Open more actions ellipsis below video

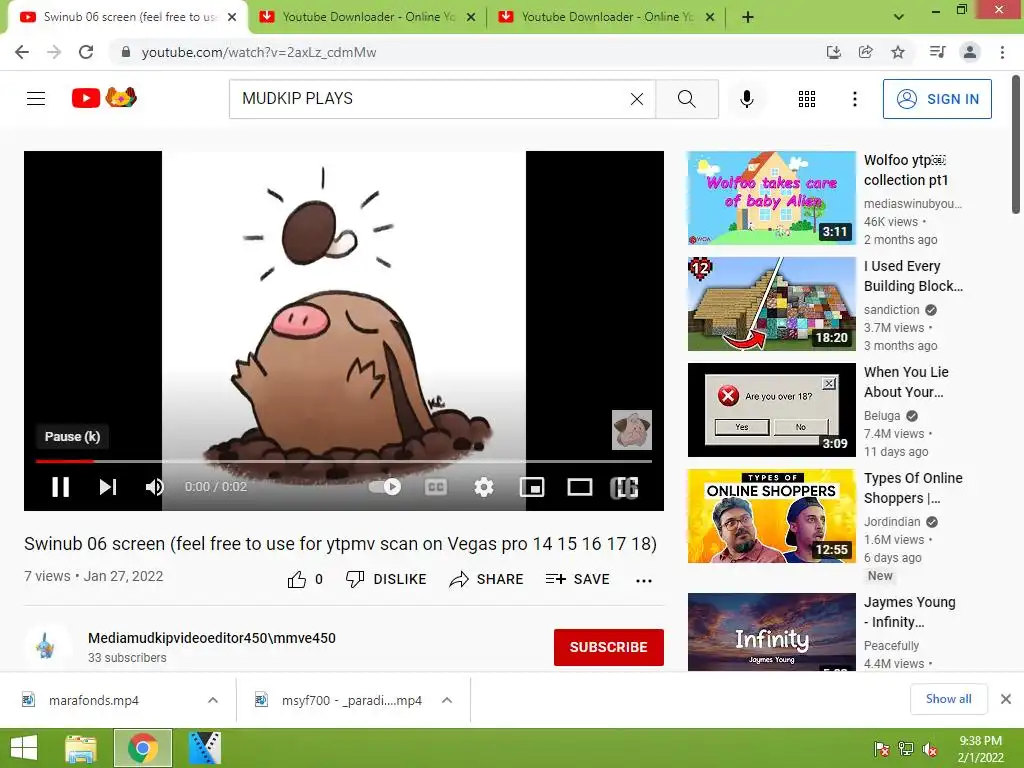tap(644, 580)
